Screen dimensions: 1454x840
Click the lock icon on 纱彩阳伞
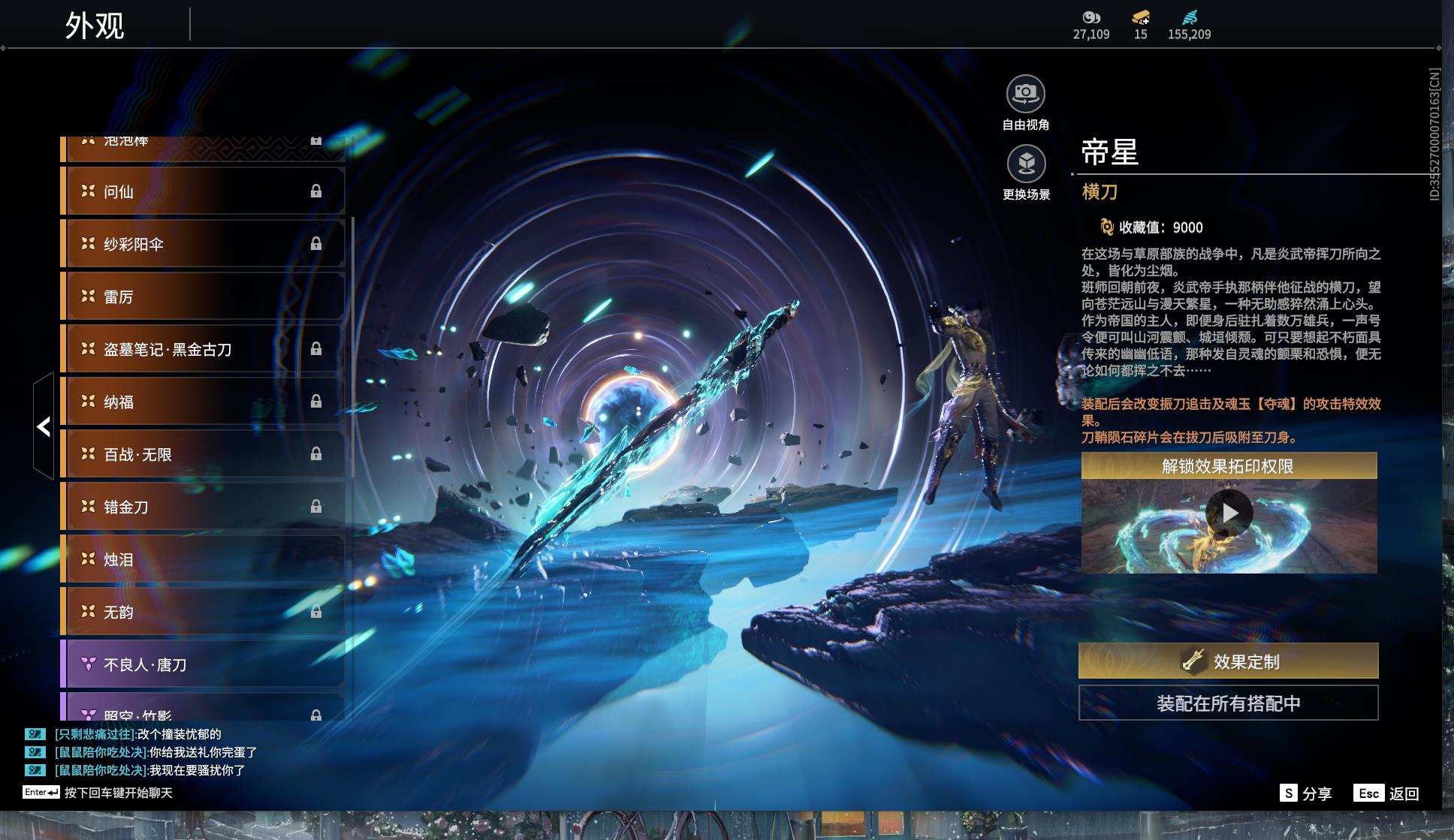pos(316,244)
